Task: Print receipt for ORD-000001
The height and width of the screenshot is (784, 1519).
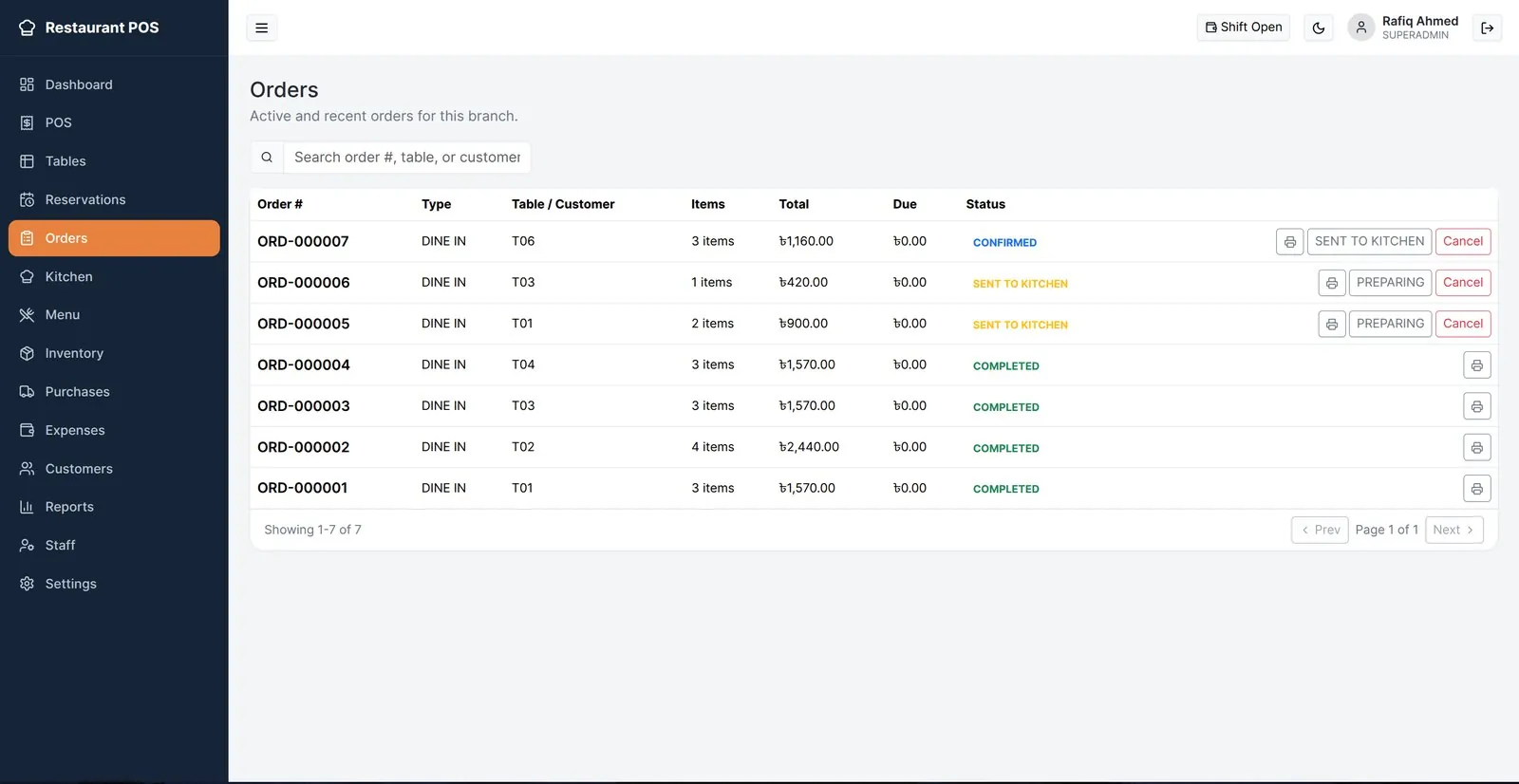Action: pos(1476,489)
